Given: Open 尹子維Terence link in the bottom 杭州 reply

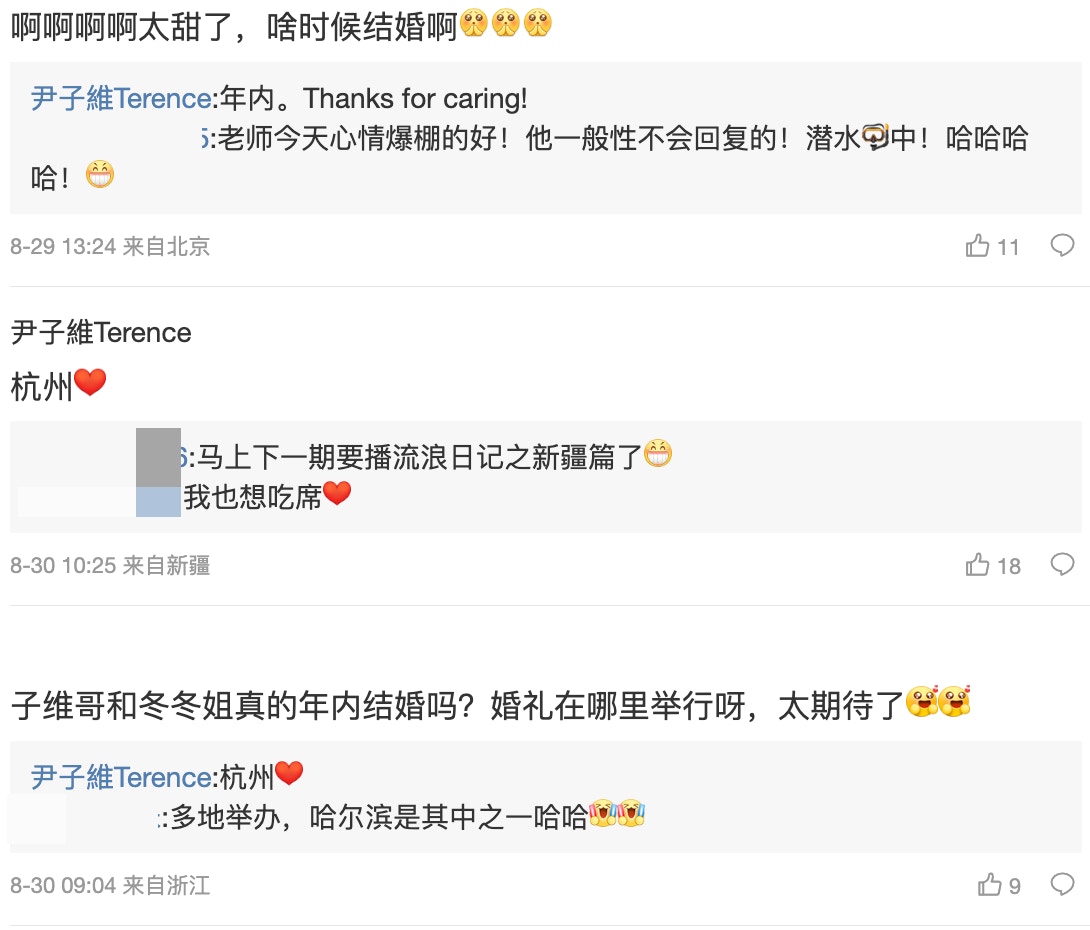Looking at the screenshot, I should pos(120,777).
